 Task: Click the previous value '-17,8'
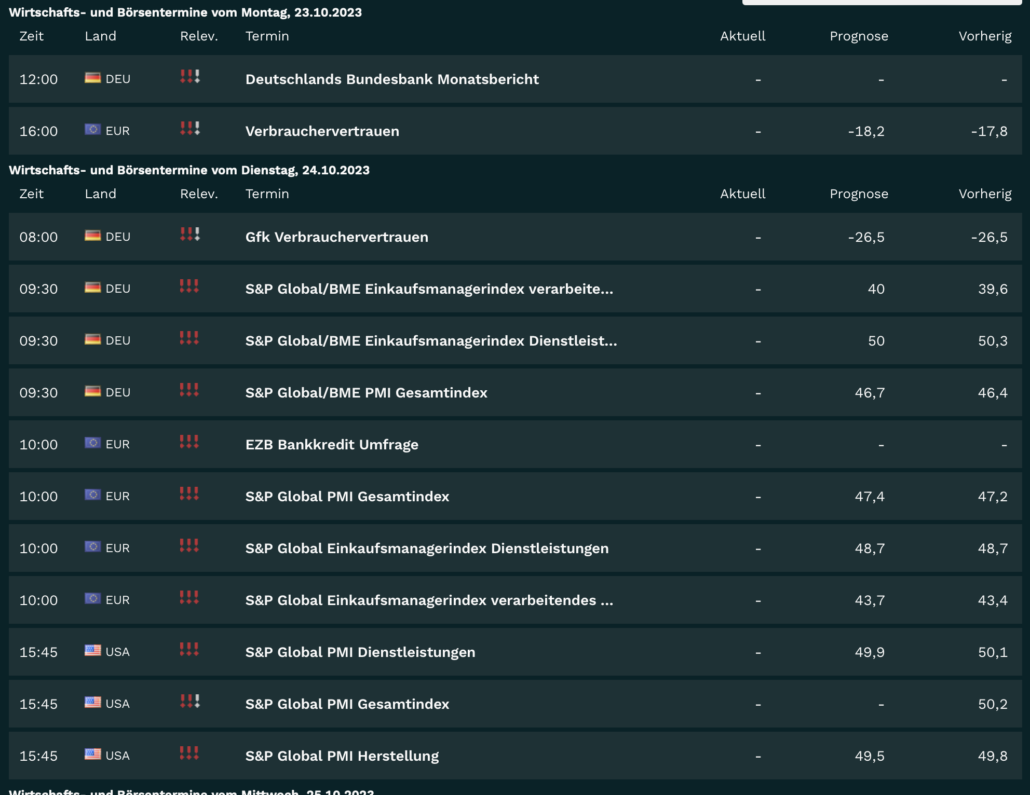989,131
